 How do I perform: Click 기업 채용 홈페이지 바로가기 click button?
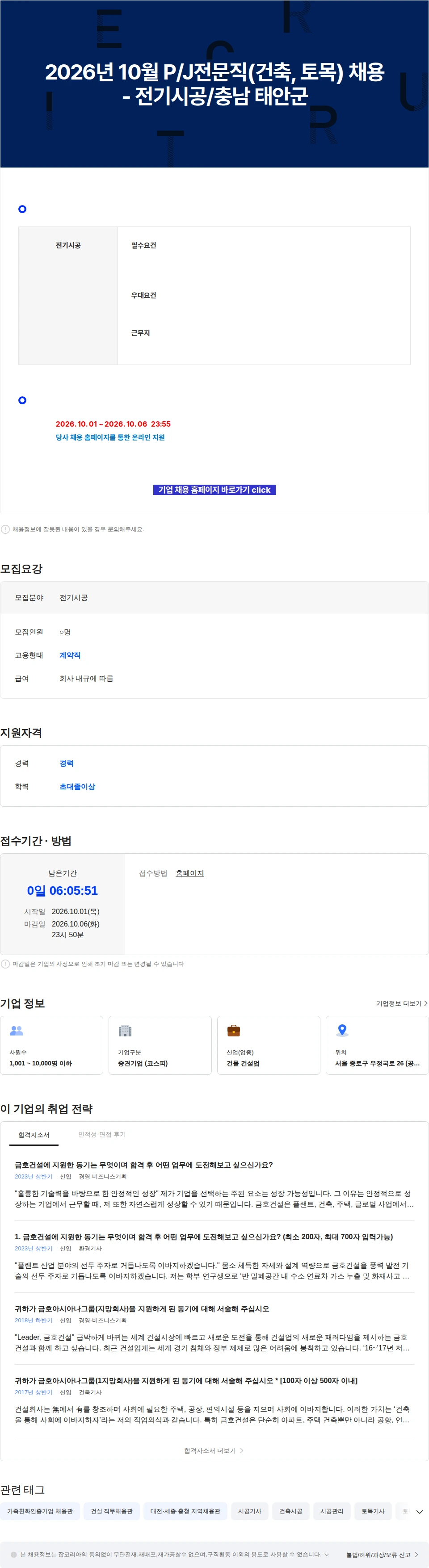[214, 490]
